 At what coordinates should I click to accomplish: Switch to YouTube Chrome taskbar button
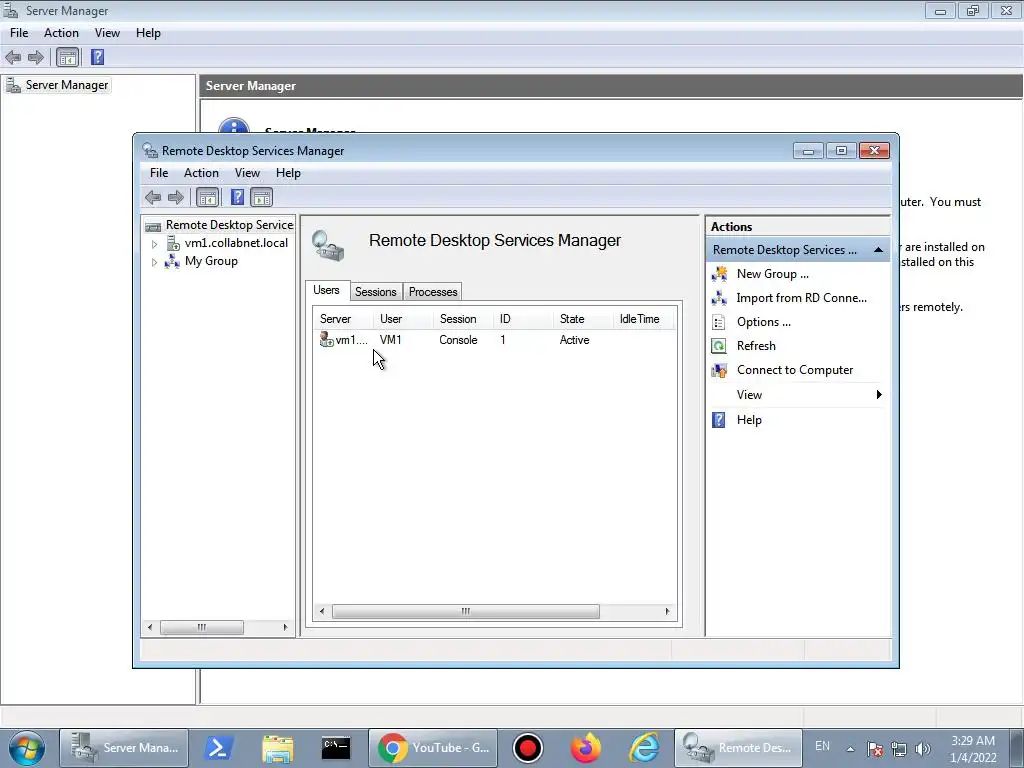click(x=434, y=748)
